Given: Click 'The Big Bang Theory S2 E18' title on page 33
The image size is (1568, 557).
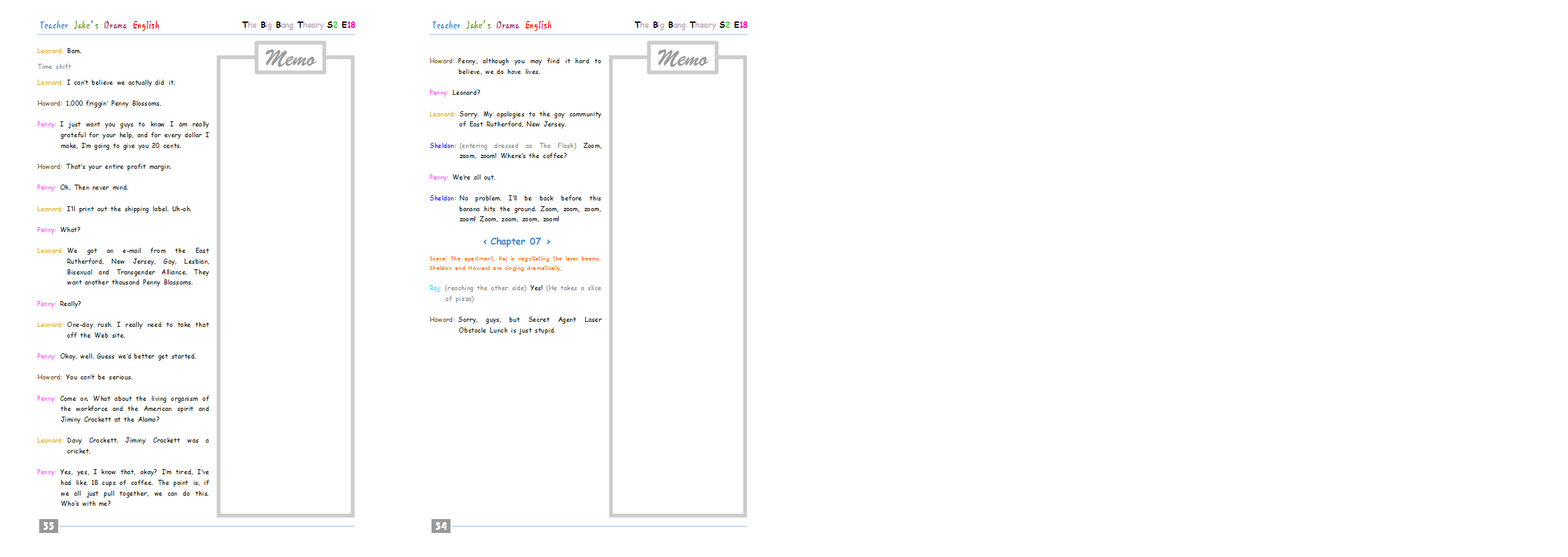Looking at the screenshot, I should point(299,25).
